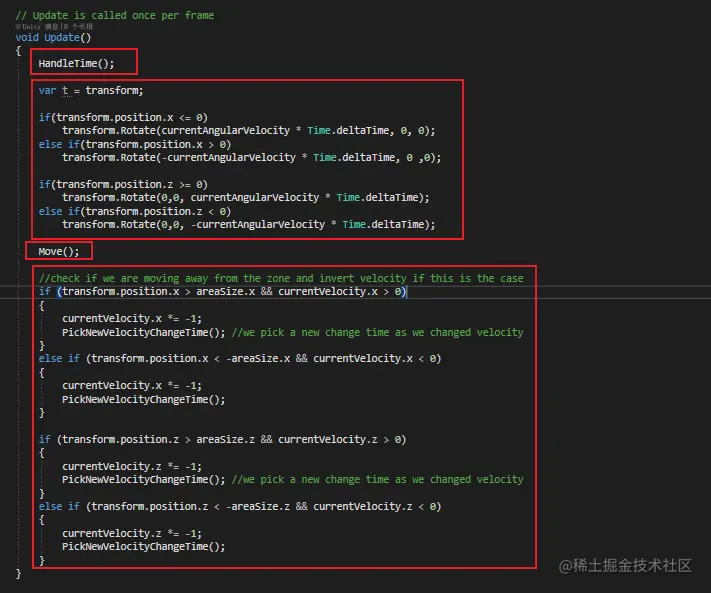
Task: Open the '0 个引用' references CodeLens link
Action: click(78, 27)
